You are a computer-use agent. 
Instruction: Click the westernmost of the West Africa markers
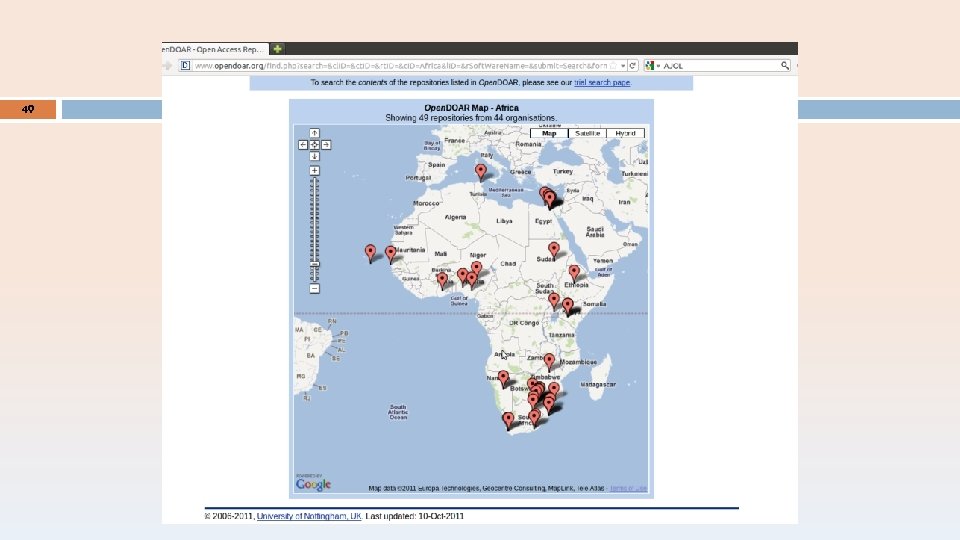[x=442, y=280]
